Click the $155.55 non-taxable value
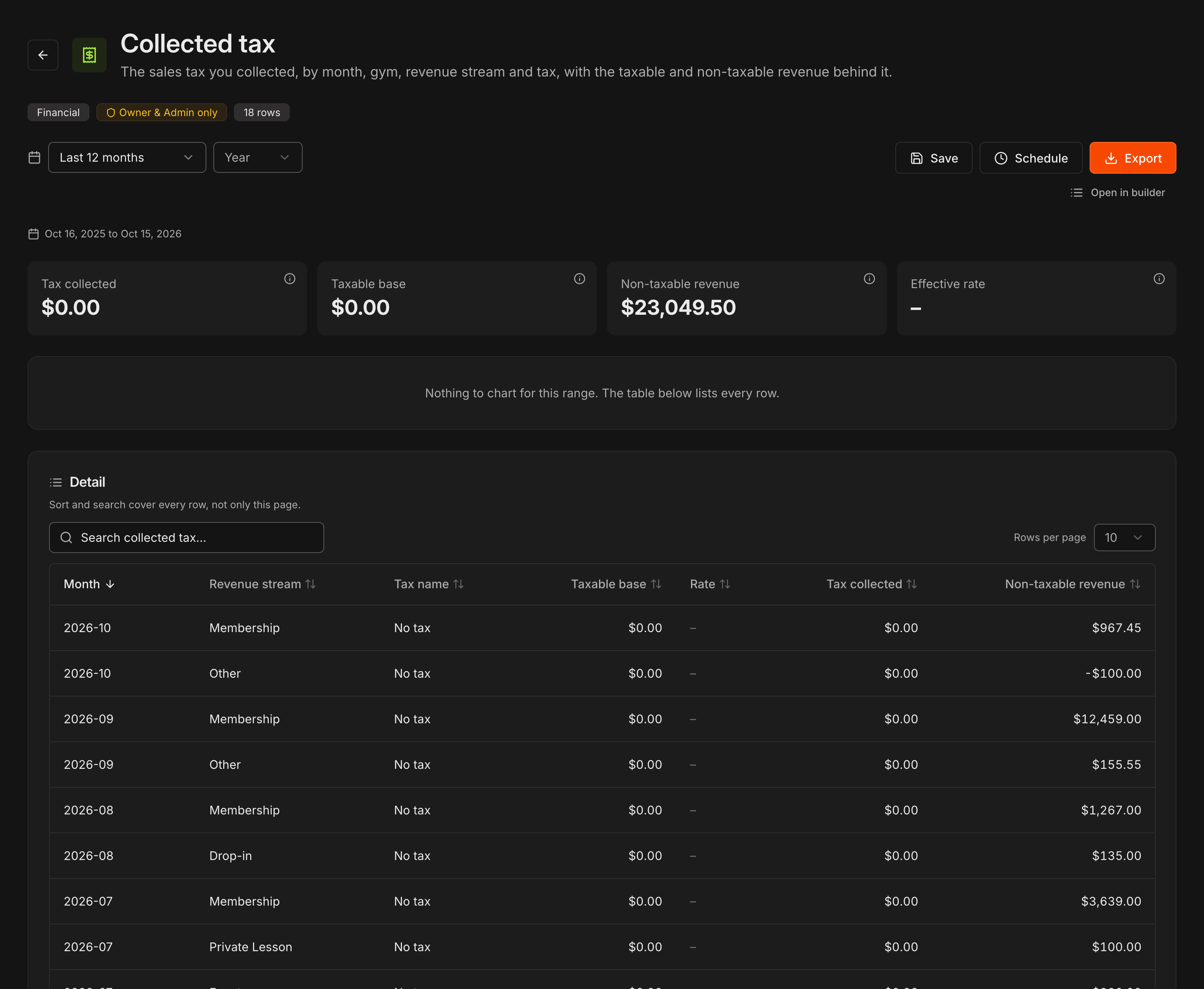 1116,765
